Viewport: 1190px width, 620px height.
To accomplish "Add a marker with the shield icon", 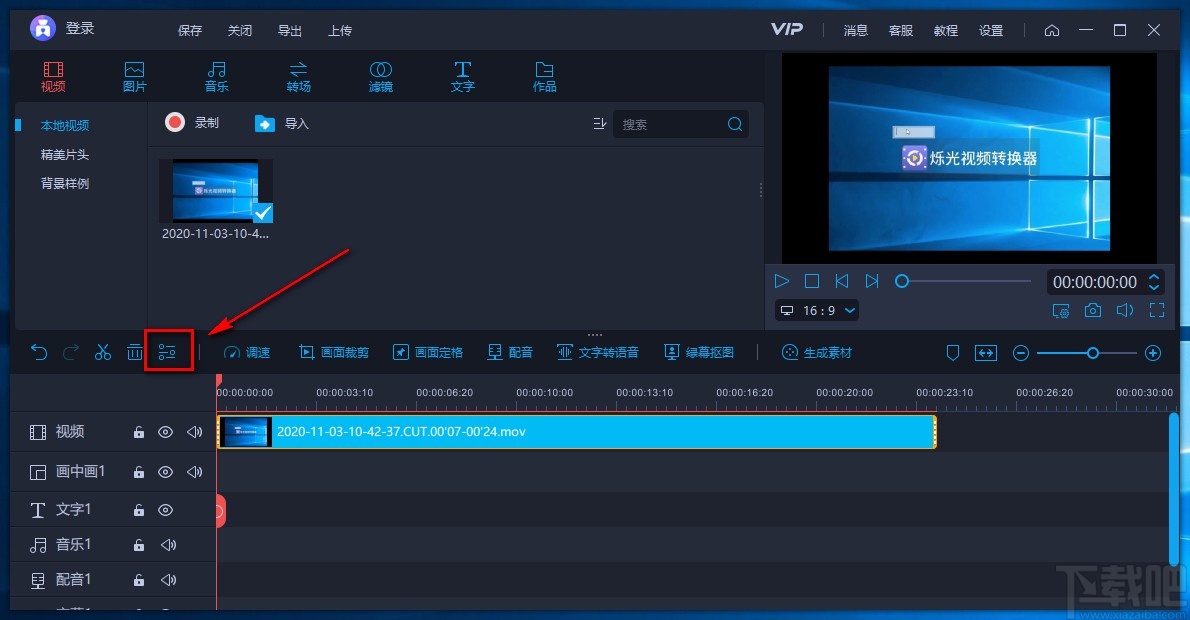I will [953, 352].
